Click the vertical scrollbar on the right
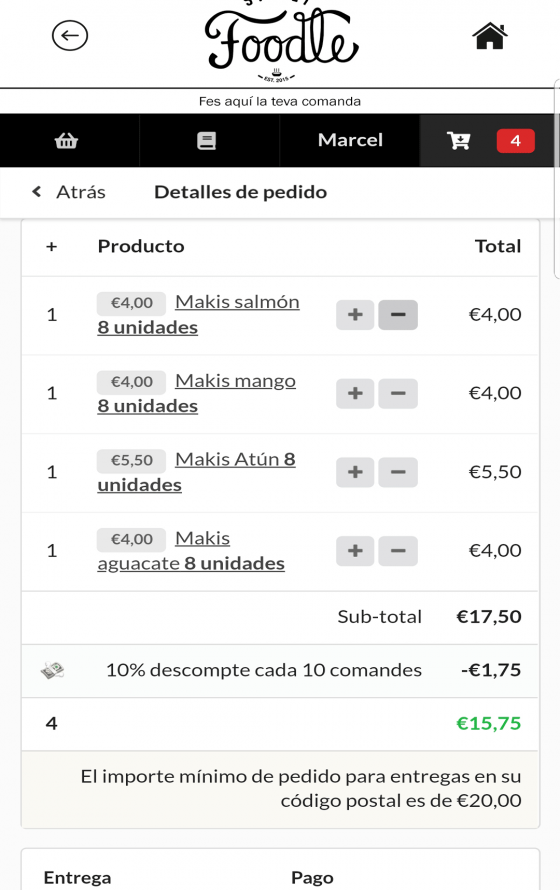 (557, 179)
